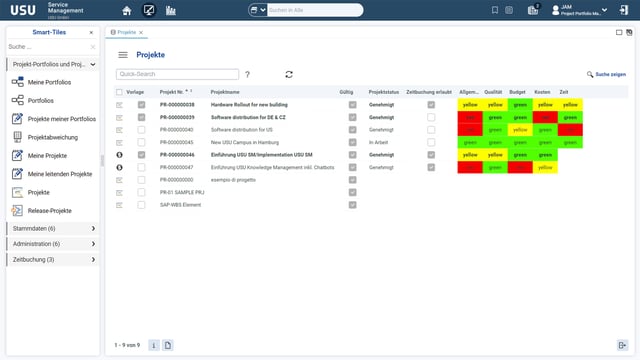Toggle Vorlage checkbox for PR-000000040
640x360 pixels.
(141, 130)
